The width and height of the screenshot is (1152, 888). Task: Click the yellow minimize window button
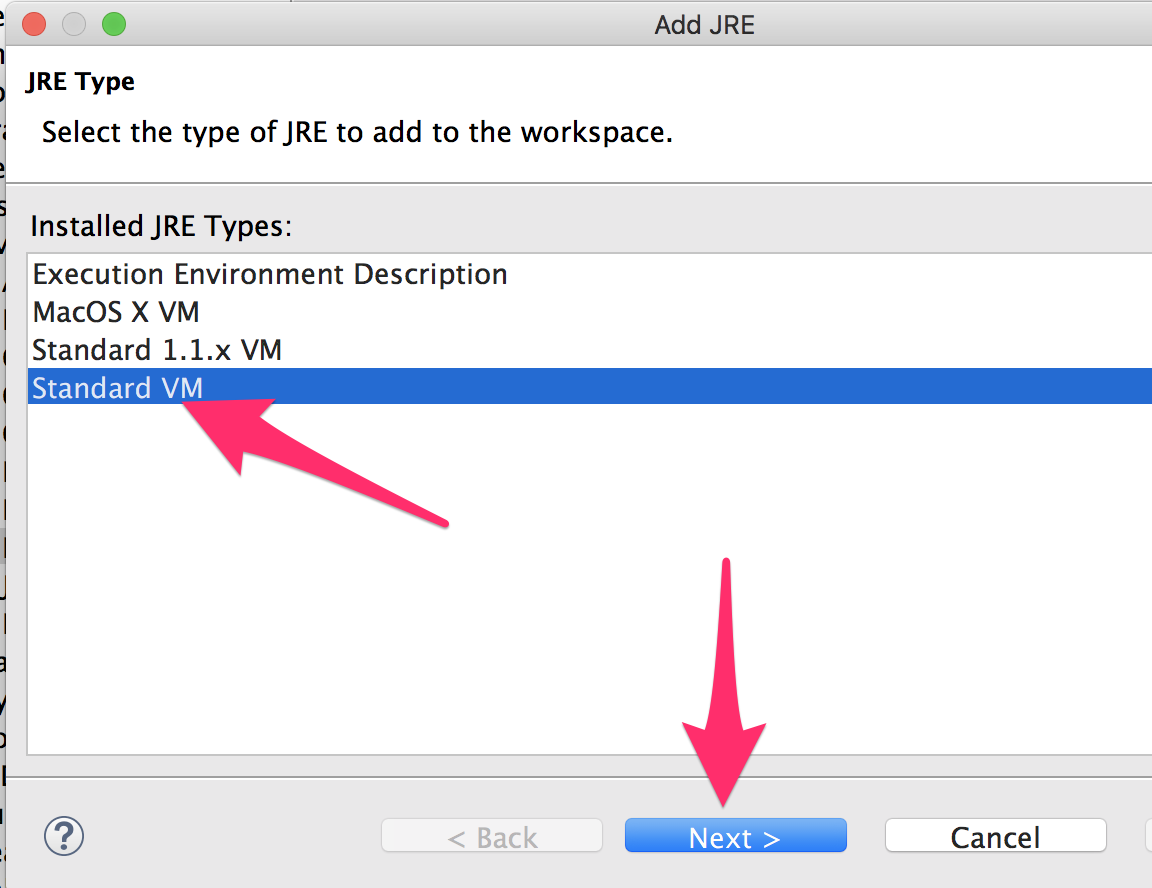point(74,24)
